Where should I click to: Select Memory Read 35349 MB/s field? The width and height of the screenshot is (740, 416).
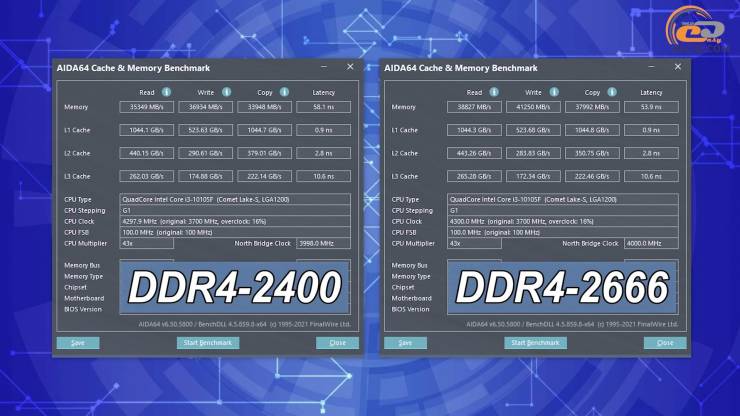pyautogui.click(x=146, y=107)
